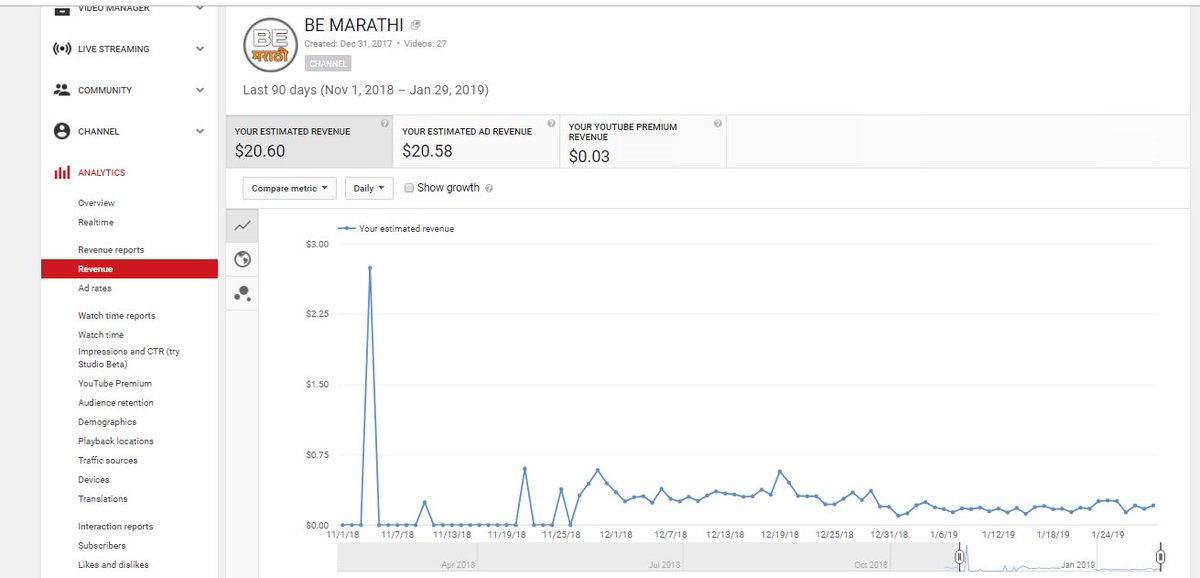The height and width of the screenshot is (578, 1200).
Task: Open Interaction reports
Action: click(116, 527)
